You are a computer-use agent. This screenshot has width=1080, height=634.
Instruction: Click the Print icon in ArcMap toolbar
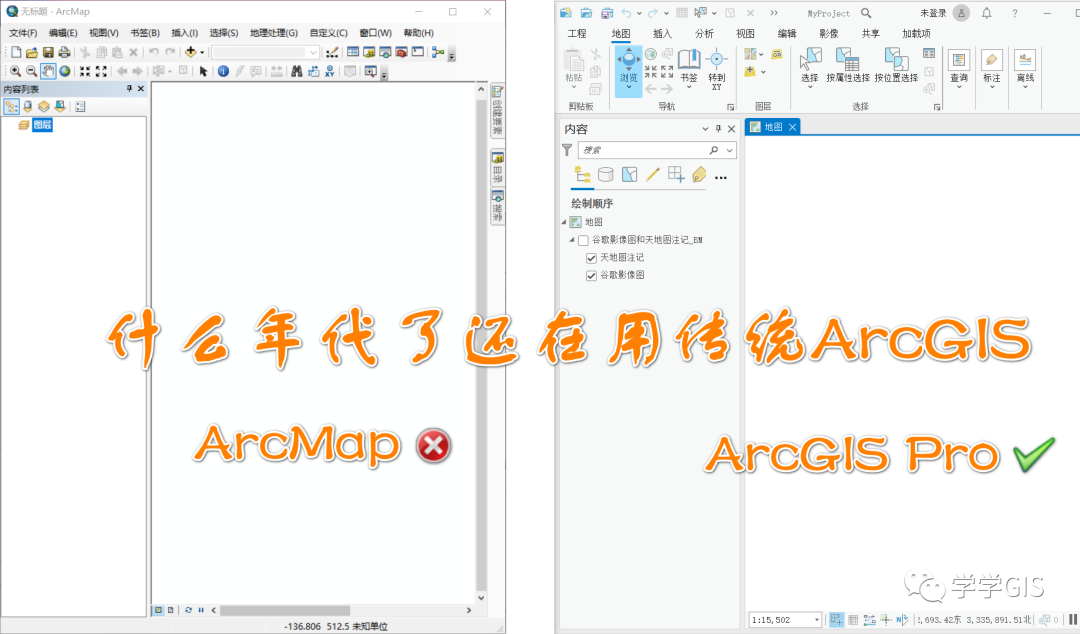pos(64,52)
